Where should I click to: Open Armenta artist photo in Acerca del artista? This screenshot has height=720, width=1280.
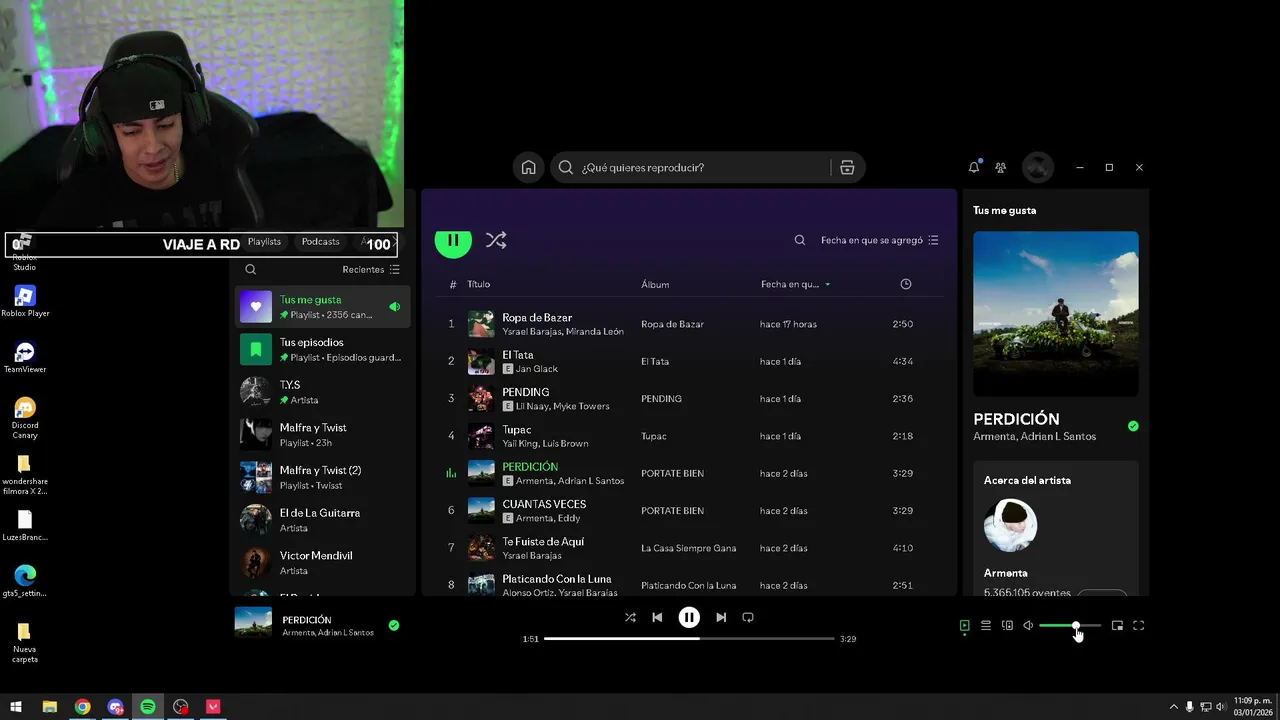point(1010,525)
